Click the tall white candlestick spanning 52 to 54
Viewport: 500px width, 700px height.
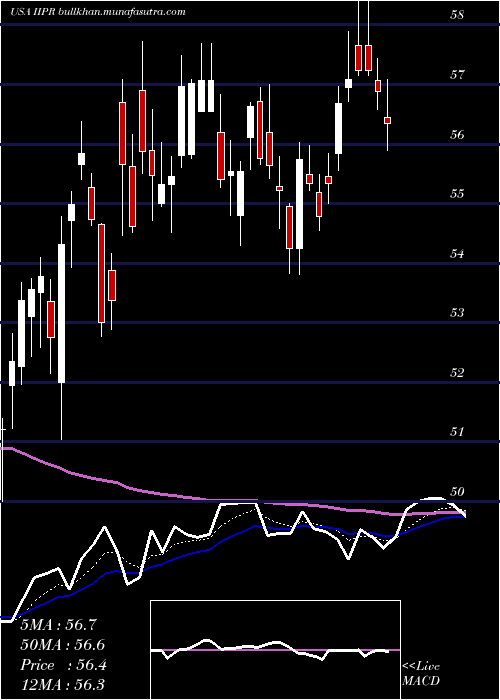[62, 313]
